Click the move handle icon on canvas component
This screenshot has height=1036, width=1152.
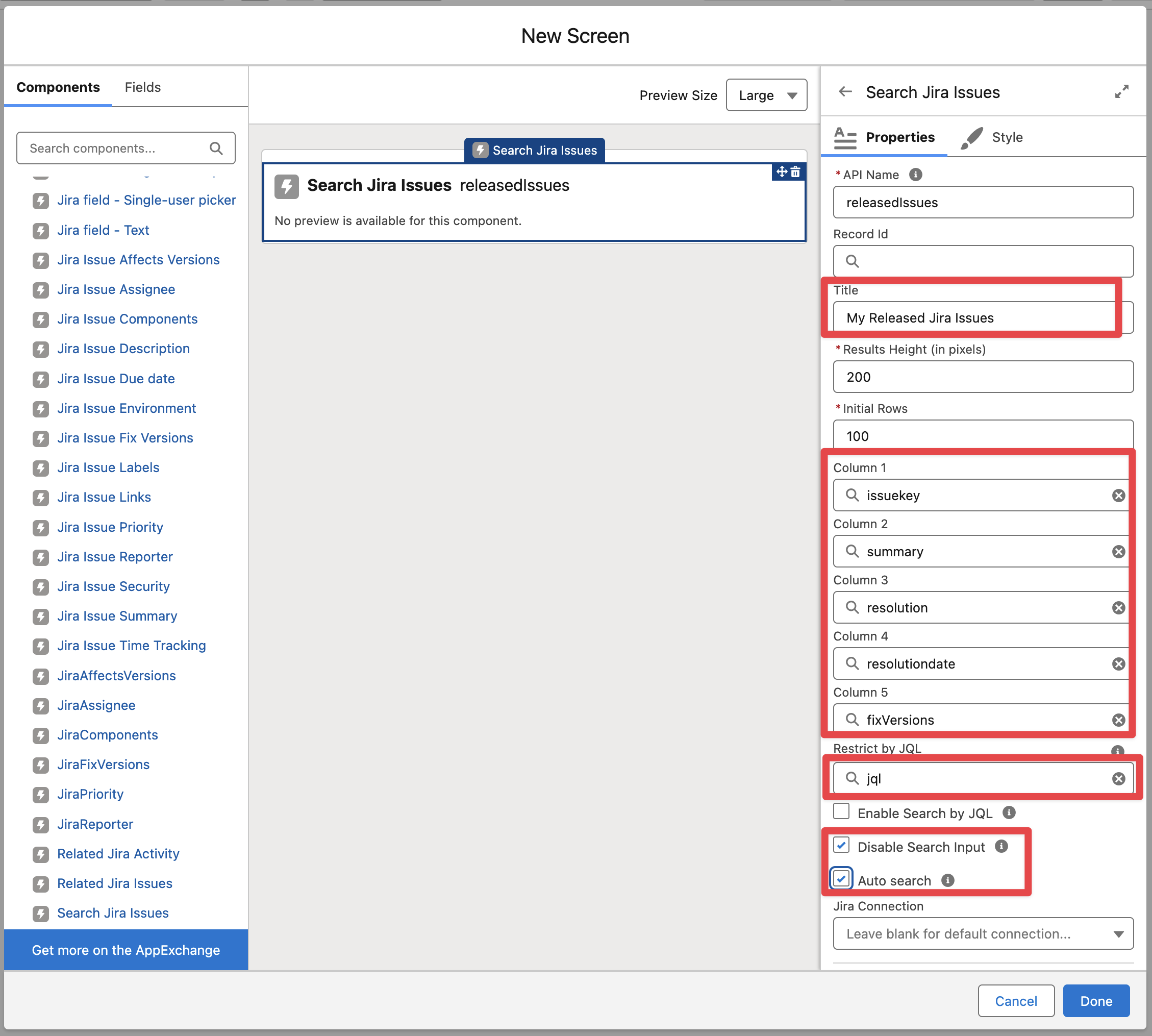[782, 172]
